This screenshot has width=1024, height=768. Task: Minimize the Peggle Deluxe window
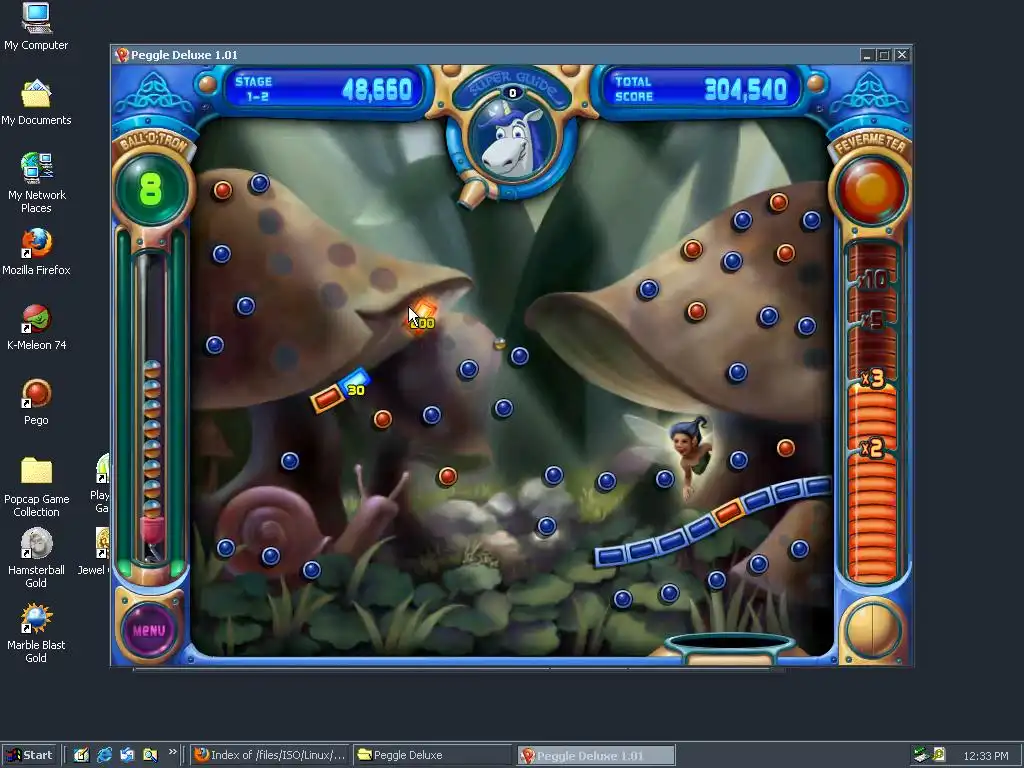(867, 56)
